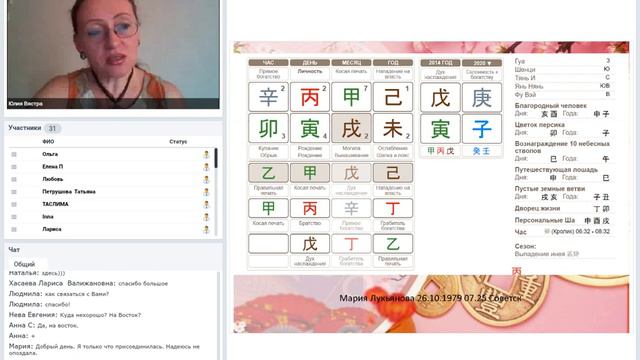This screenshot has height=360, width=640.
Task: Select the red 丁 tile labeled Грабитель богатства under ГОД
Action: pyautogui.click(x=393, y=208)
